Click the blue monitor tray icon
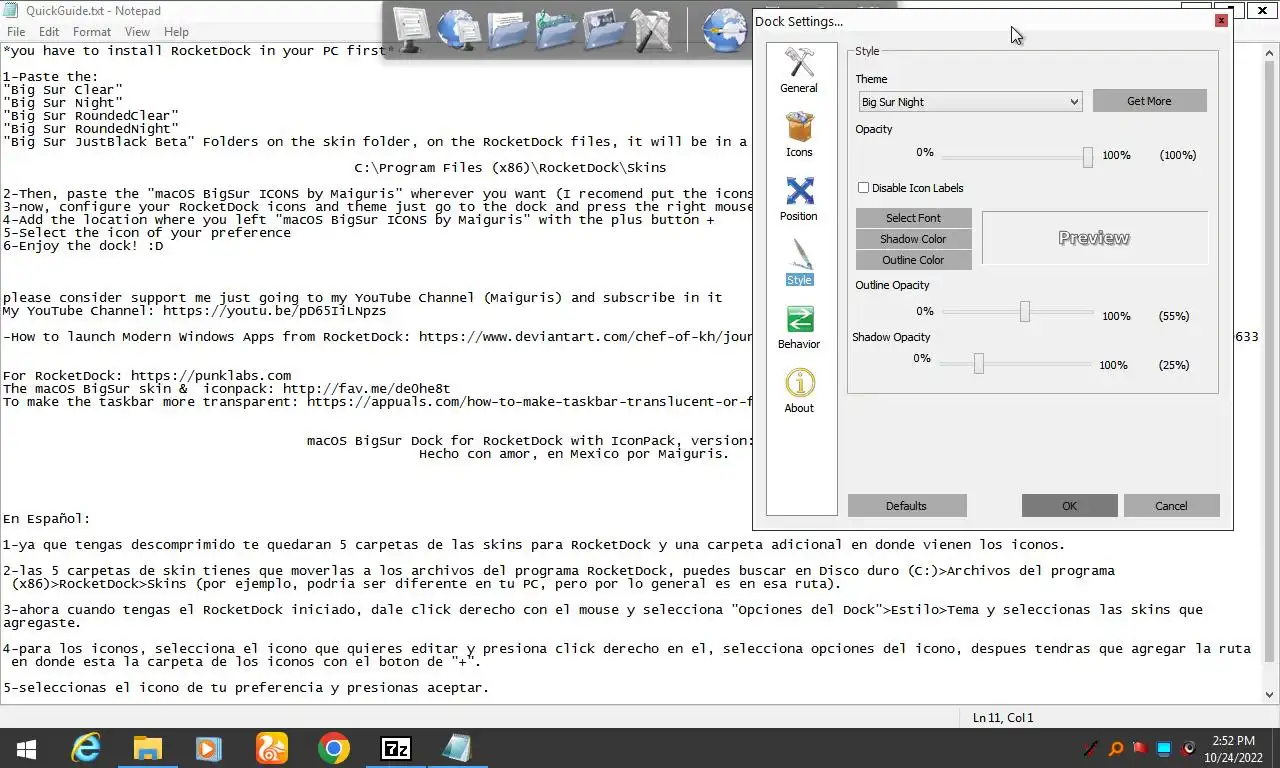Viewport: 1280px width, 768px height. [x=1164, y=748]
